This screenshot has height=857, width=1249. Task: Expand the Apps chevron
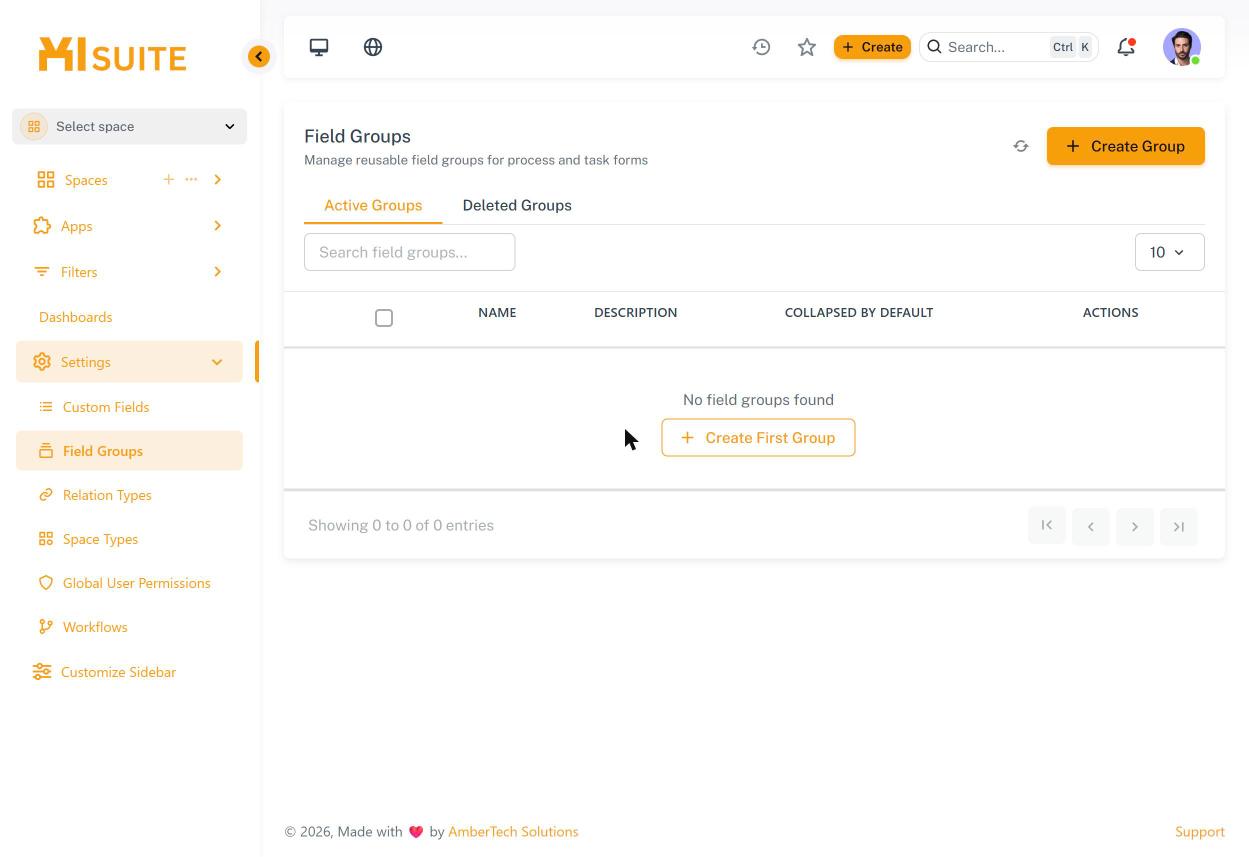218,226
